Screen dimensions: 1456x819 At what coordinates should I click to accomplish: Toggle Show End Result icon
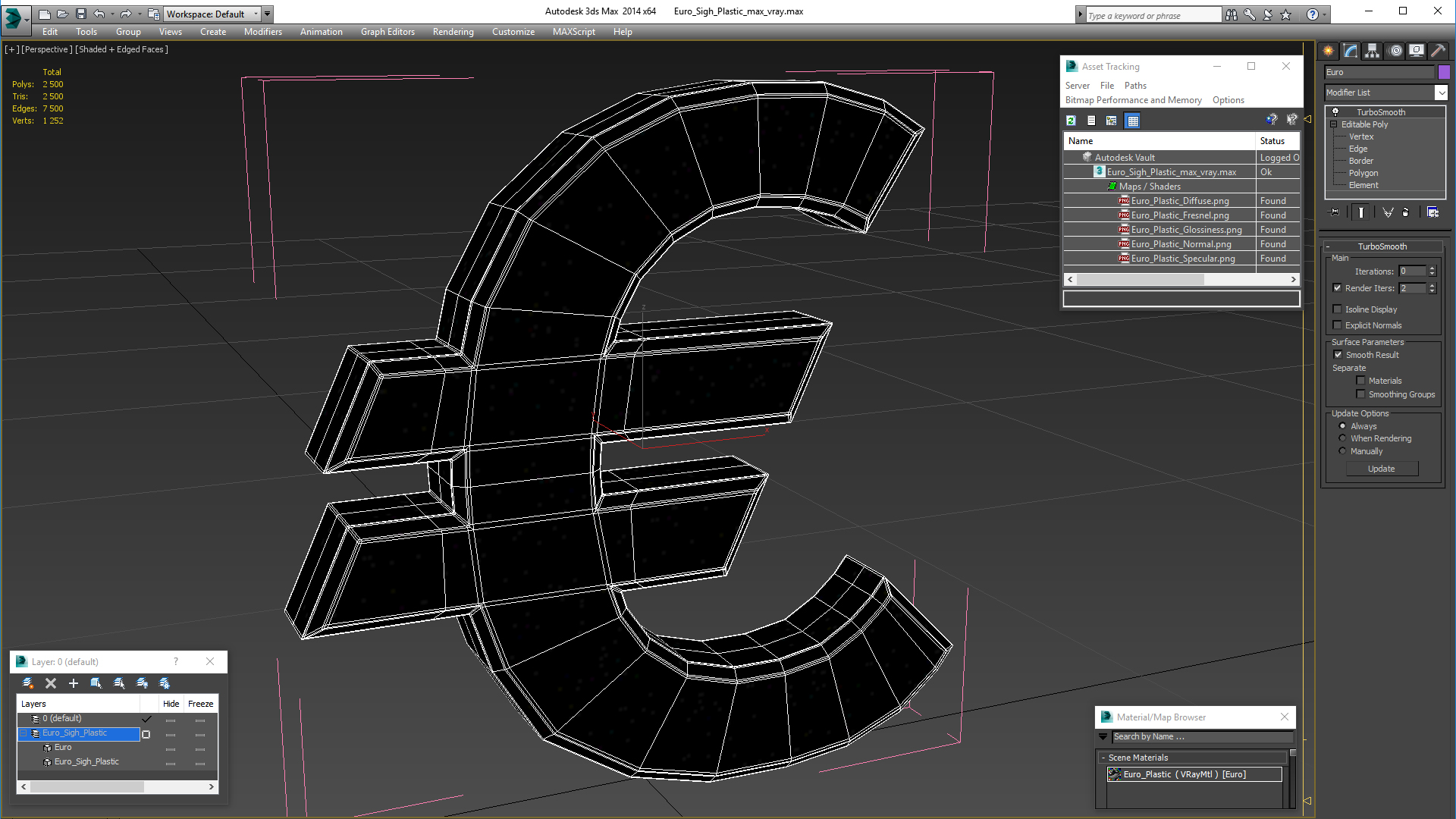click(x=1361, y=212)
